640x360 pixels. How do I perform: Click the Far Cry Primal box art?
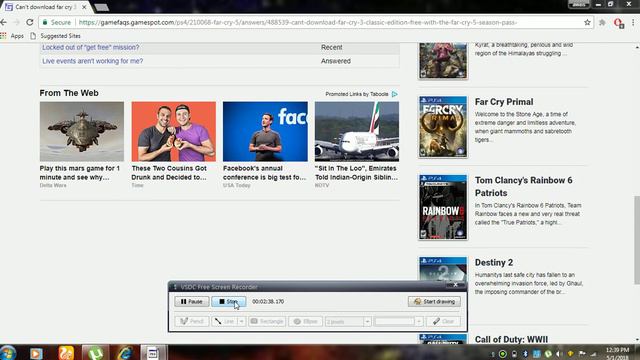[x=443, y=127]
